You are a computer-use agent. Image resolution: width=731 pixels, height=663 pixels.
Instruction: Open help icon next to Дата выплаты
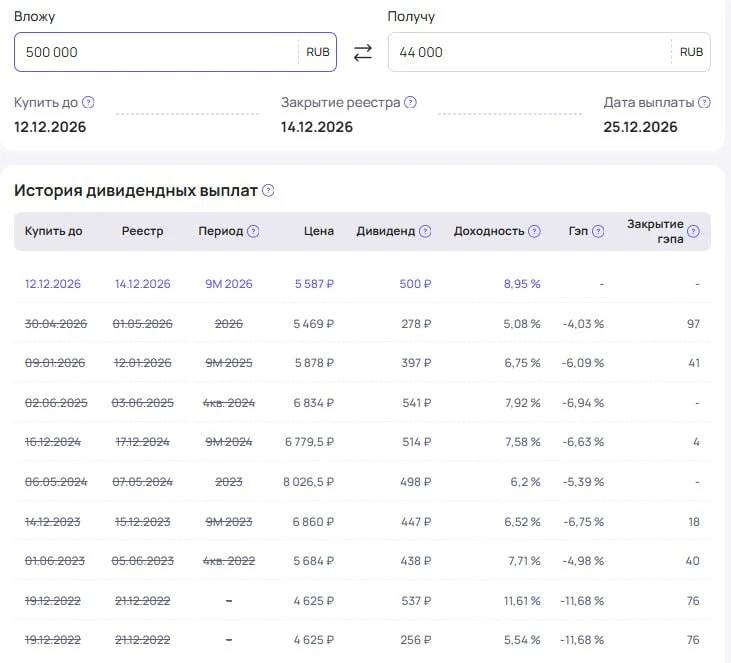[704, 102]
